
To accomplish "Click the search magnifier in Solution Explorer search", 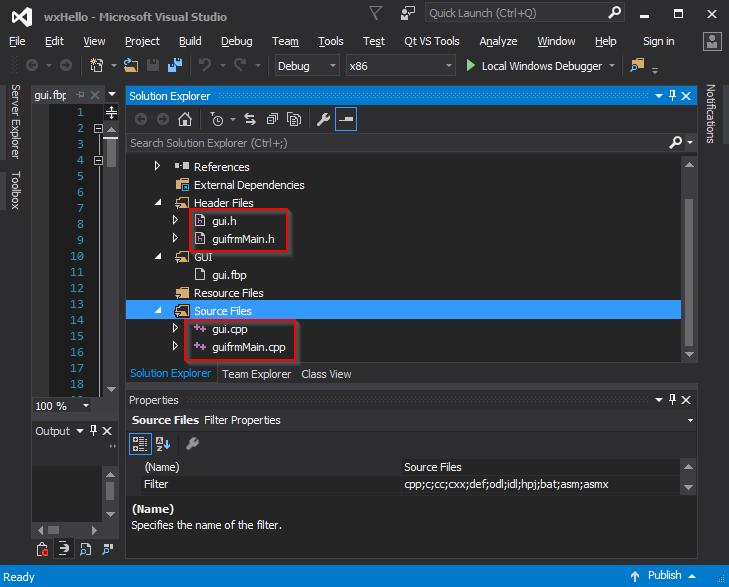I will 675,142.
